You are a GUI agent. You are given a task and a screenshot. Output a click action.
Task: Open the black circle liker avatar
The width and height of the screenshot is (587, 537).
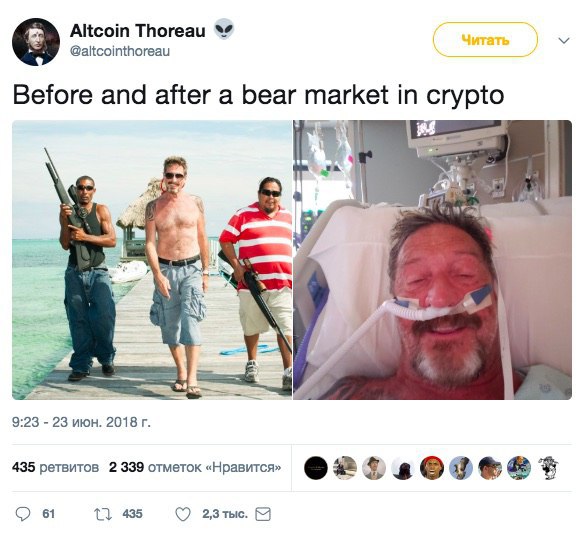click(316, 468)
